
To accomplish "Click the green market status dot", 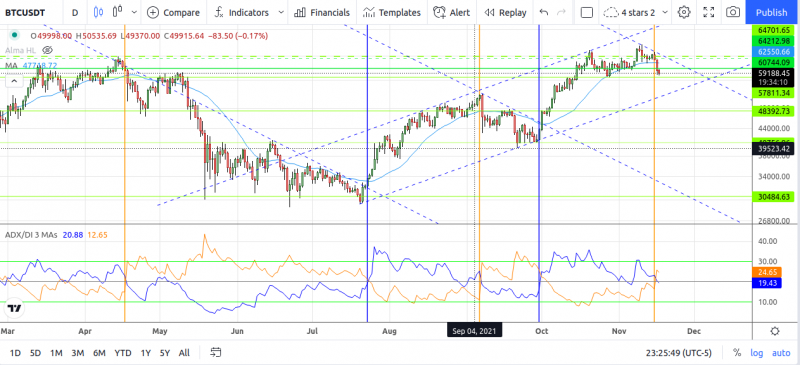I will click(x=15, y=36).
